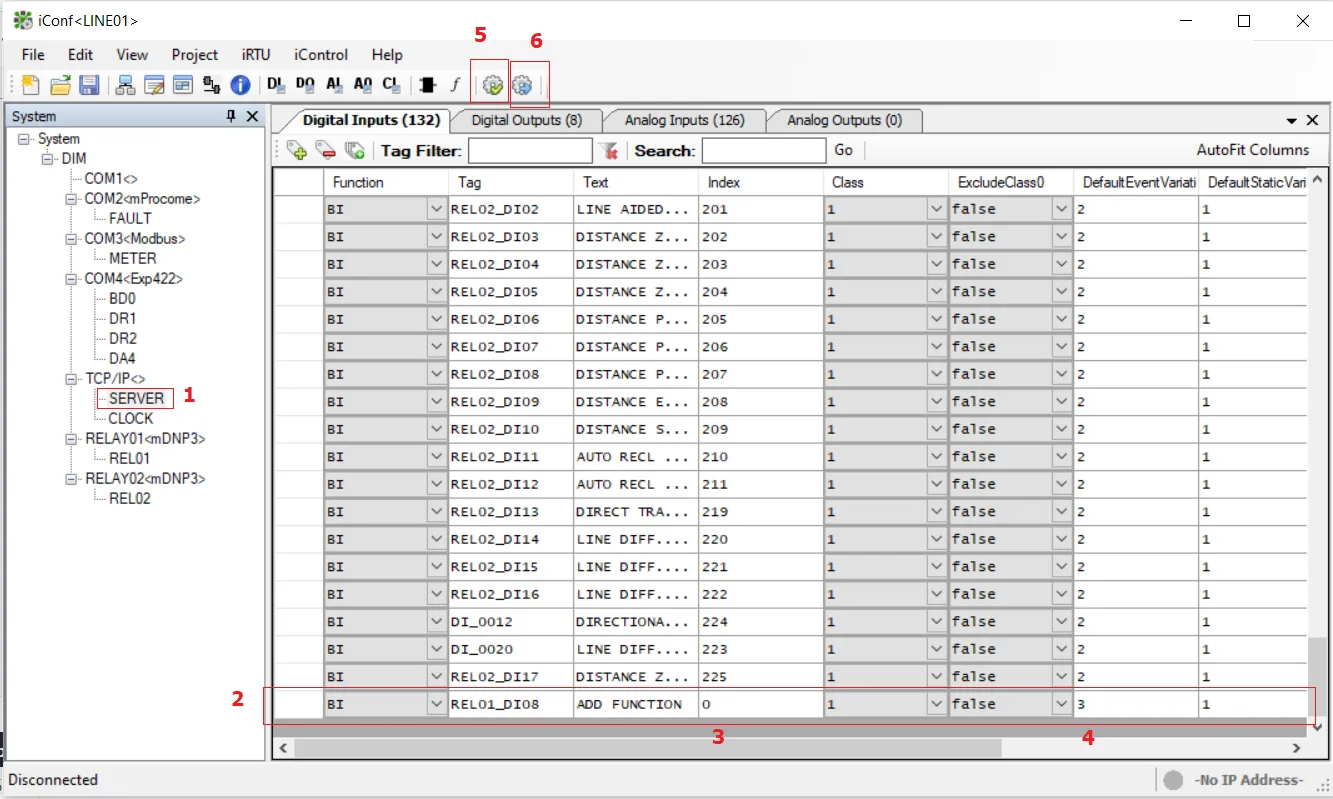Open the iRTU menu
Viewport: 1333px width, 799px height.
pos(256,55)
